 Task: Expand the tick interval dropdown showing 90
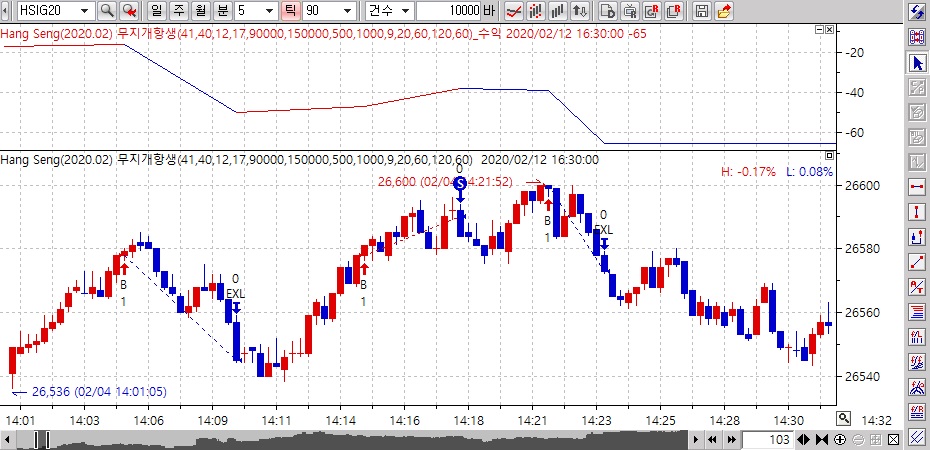[346, 11]
